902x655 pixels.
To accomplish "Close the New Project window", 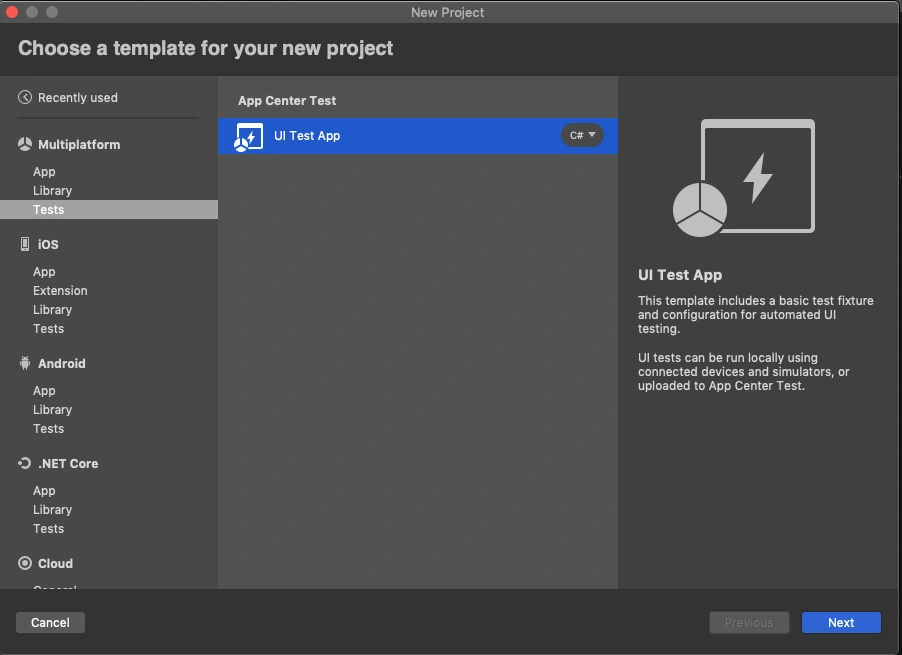I will click(x=12, y=12).
